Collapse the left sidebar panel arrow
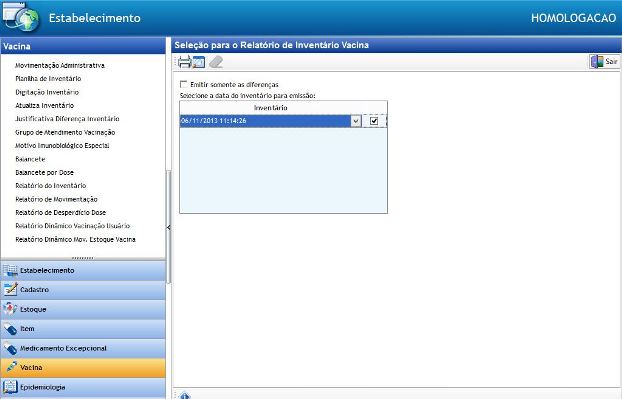 click(x=169, y=227)
